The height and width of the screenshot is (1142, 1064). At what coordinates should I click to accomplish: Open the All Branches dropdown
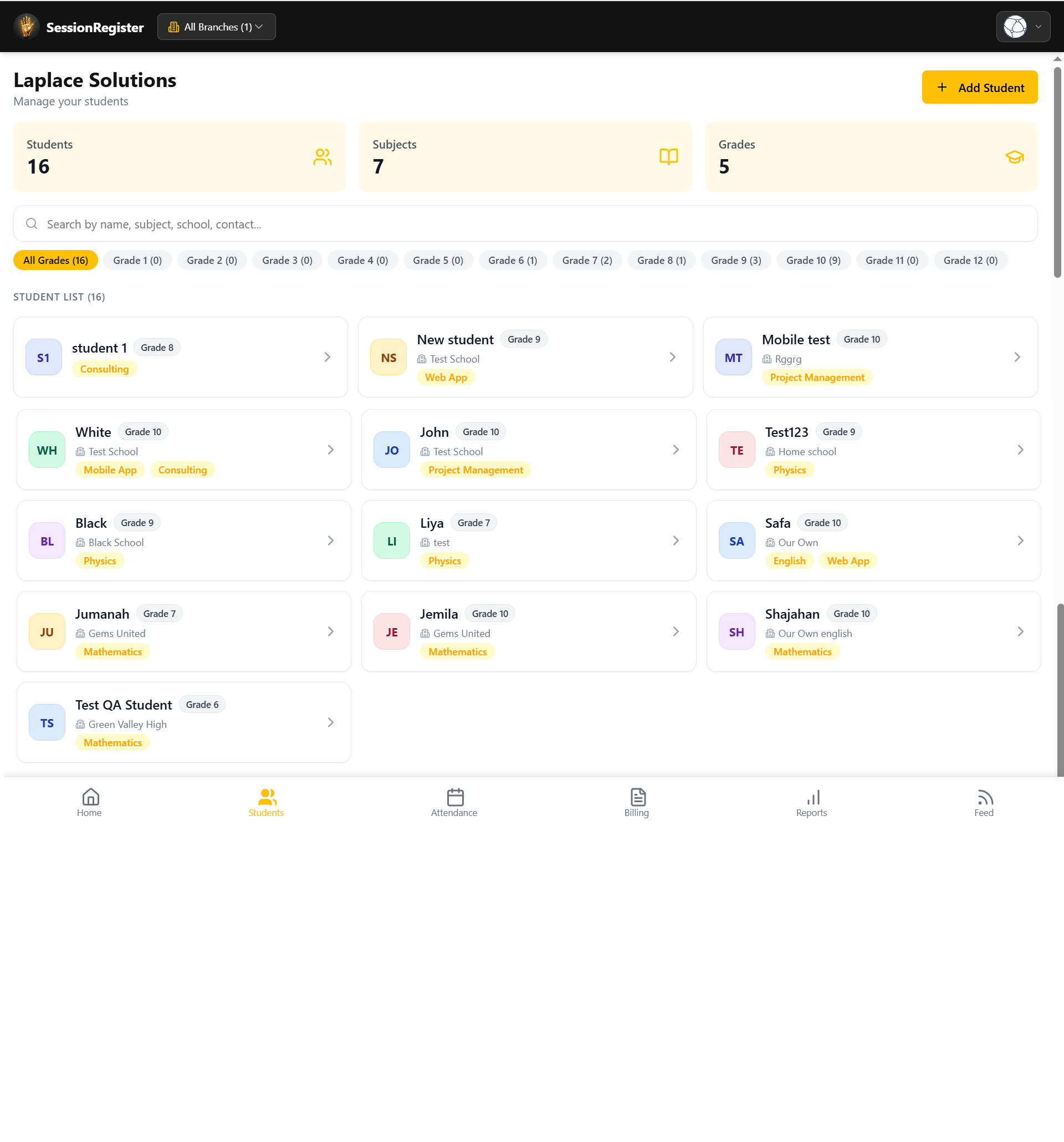(x=217, y=27)
